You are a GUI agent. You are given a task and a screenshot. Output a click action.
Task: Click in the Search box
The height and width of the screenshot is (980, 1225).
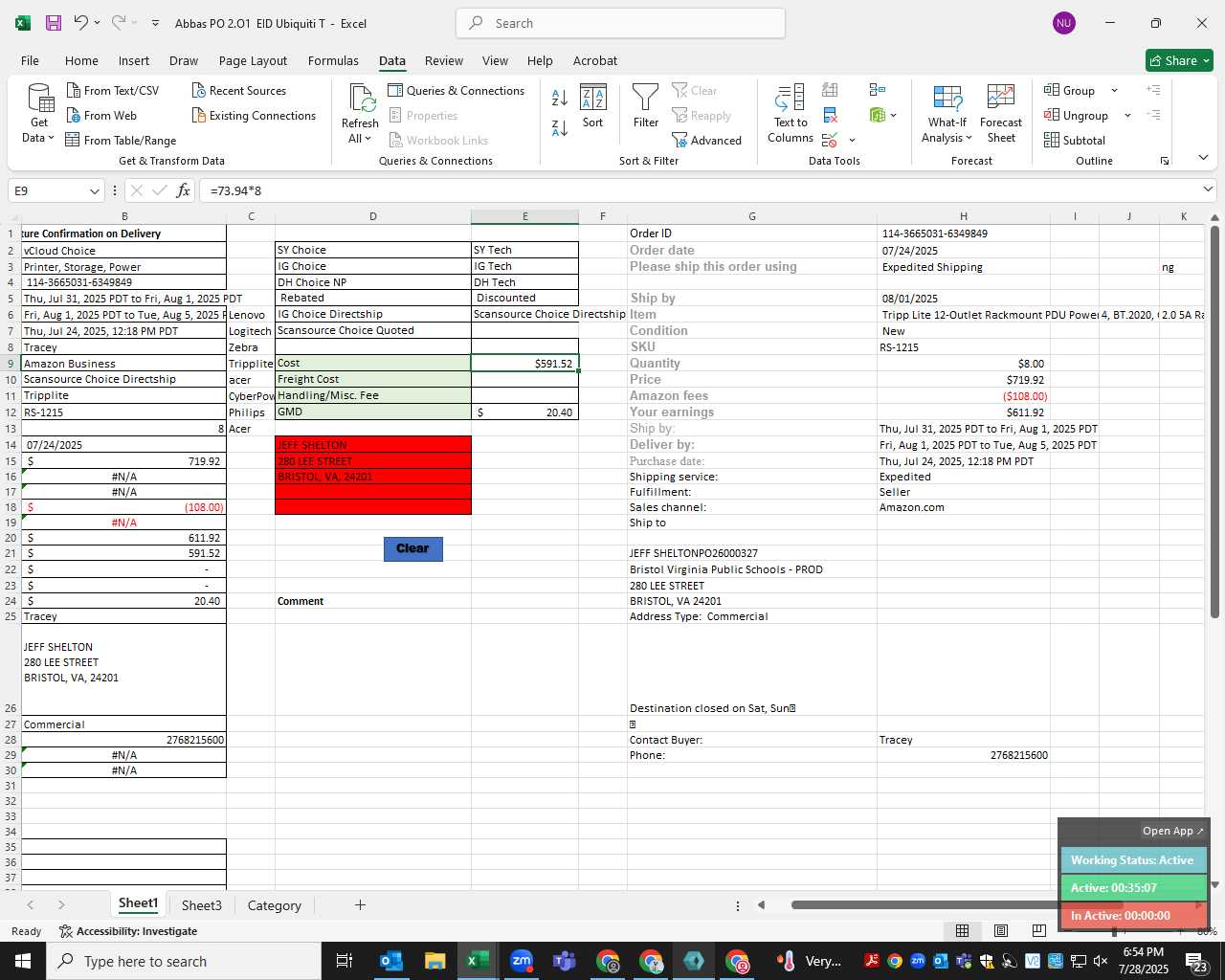click(621, 23)
